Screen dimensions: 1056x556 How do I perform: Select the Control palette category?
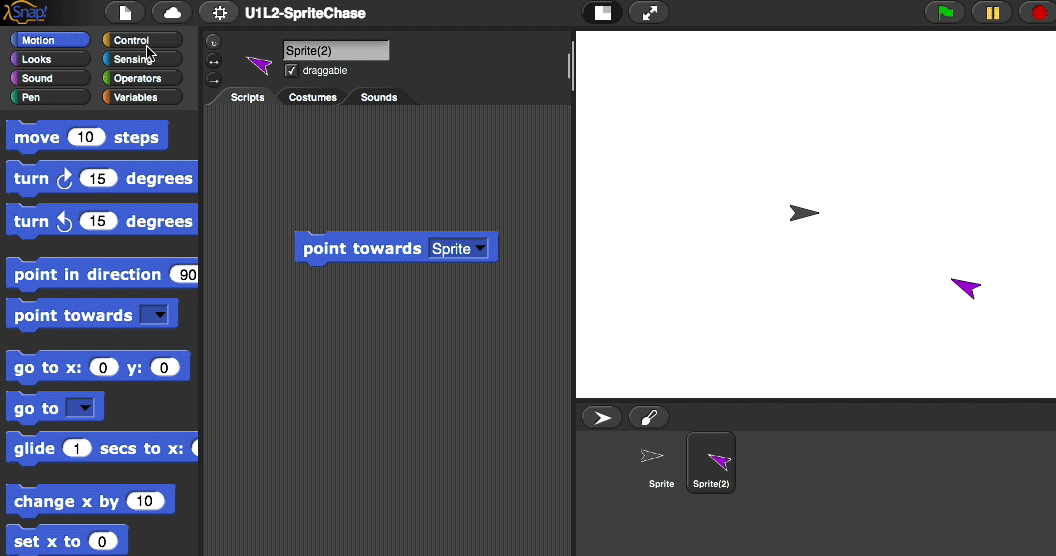coord(142,40)
